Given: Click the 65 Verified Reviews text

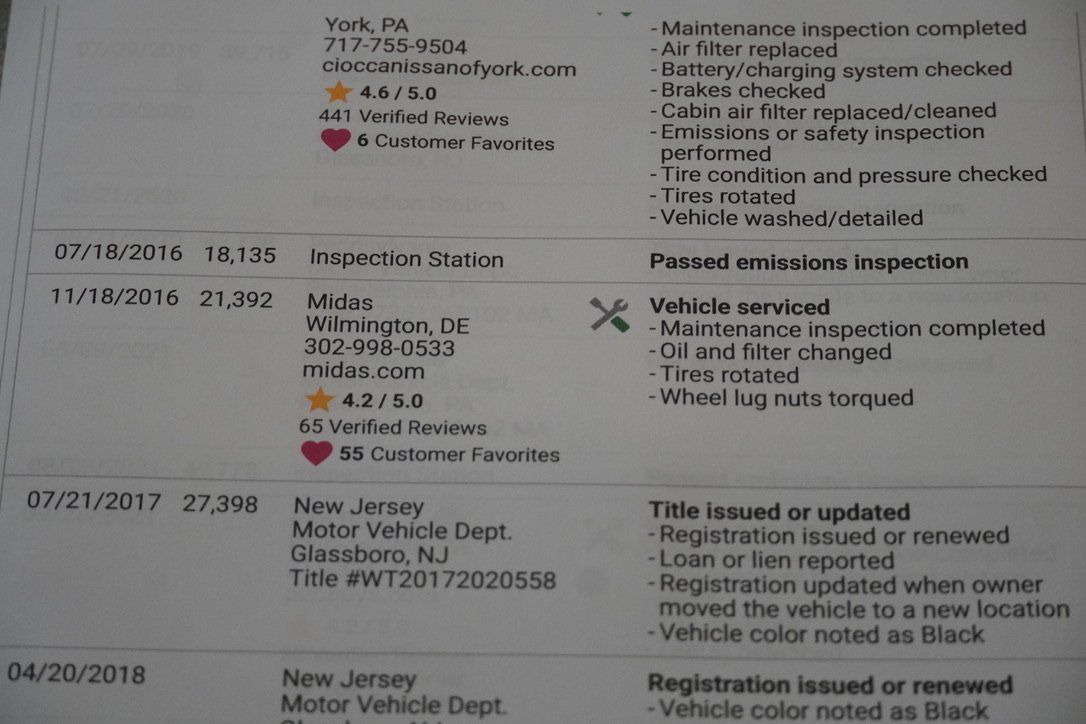Looking at the screenshot, I should pyautogui.click(x=393, y=427).
